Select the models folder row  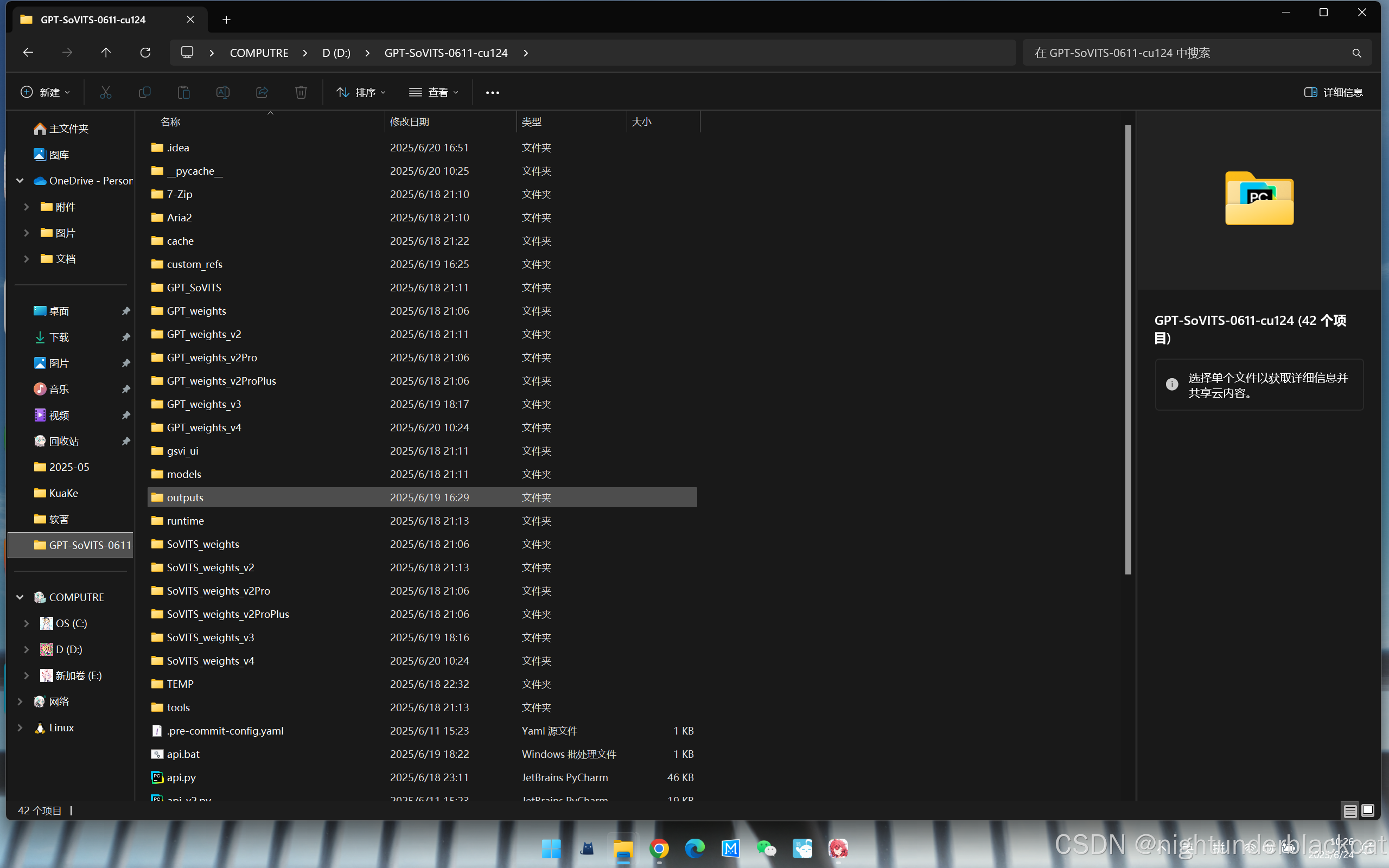[x=423, y=474]
